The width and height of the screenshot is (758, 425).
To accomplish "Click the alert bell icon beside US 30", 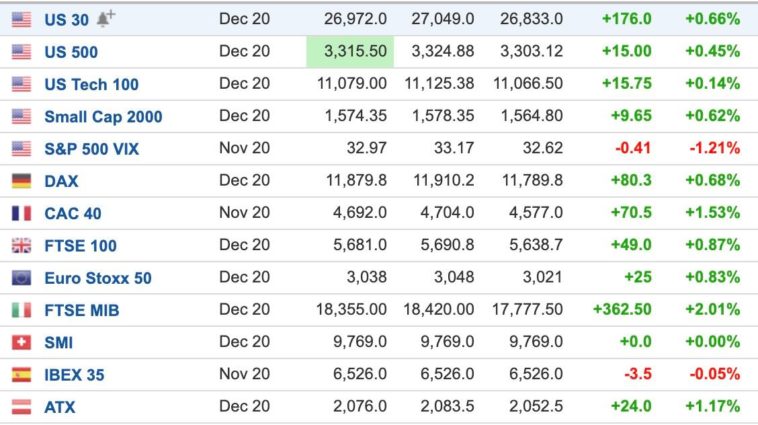I will click(107, 17).
